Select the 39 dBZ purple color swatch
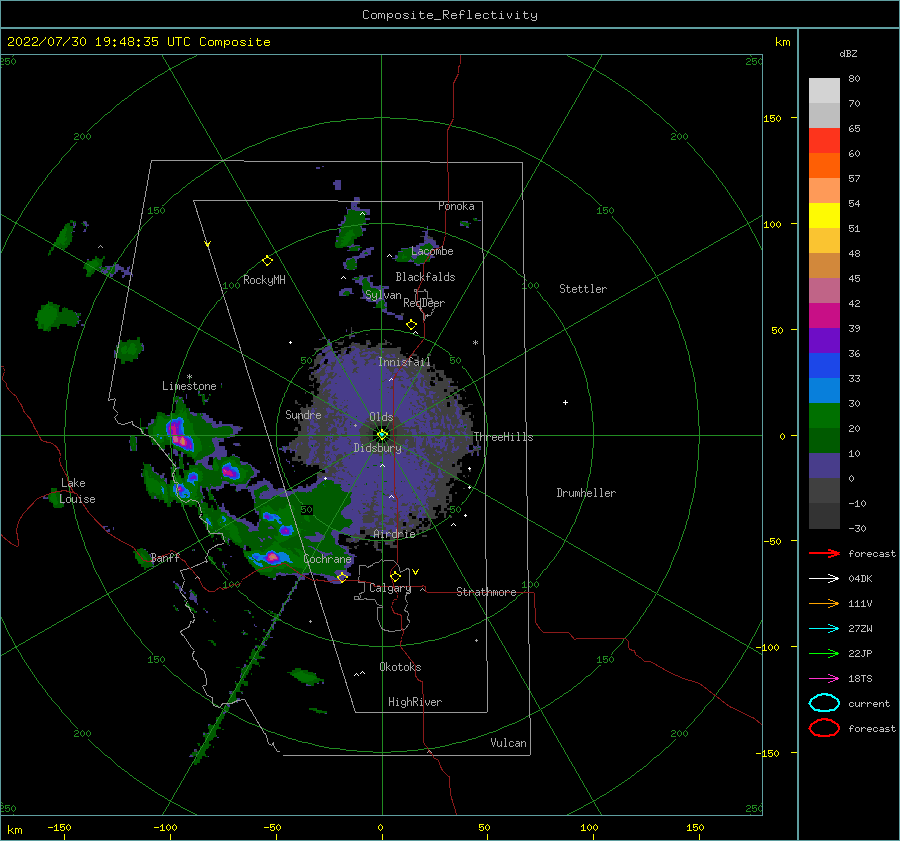This screenshot has width=900, height=841. [824, 340]
